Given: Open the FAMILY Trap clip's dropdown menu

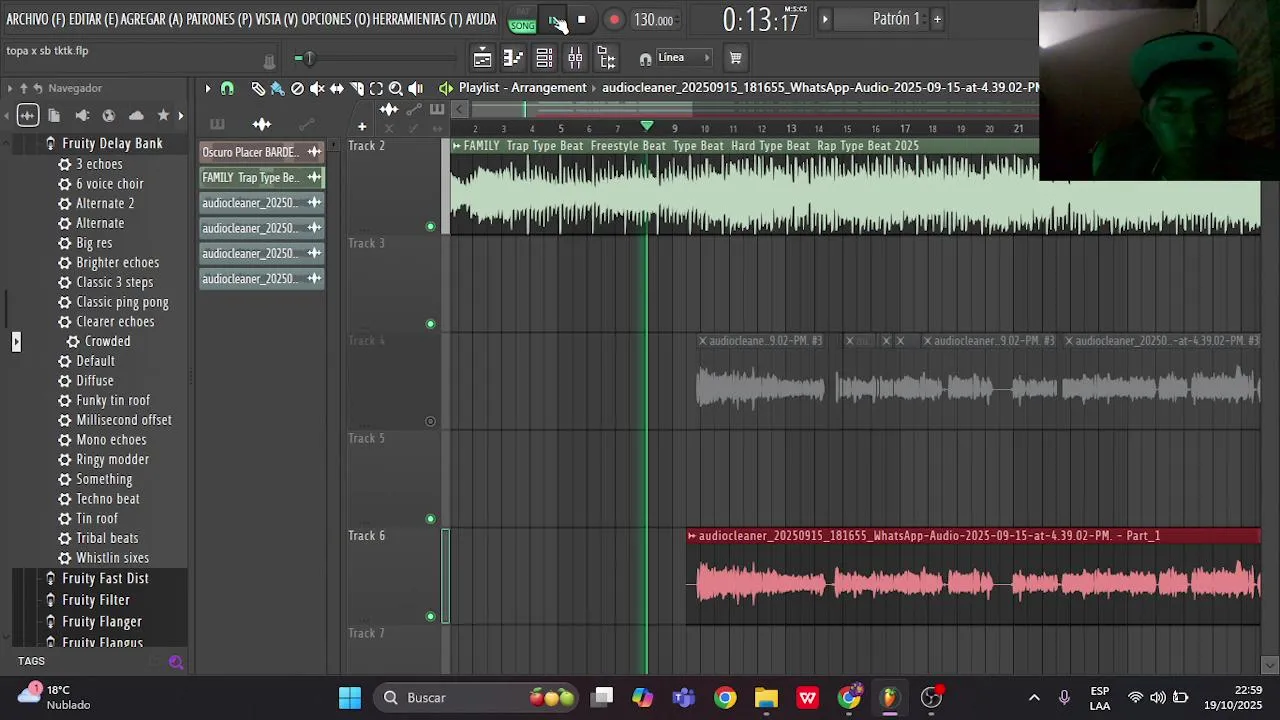Looking at the screenshot, I should [x=455, y=146].
